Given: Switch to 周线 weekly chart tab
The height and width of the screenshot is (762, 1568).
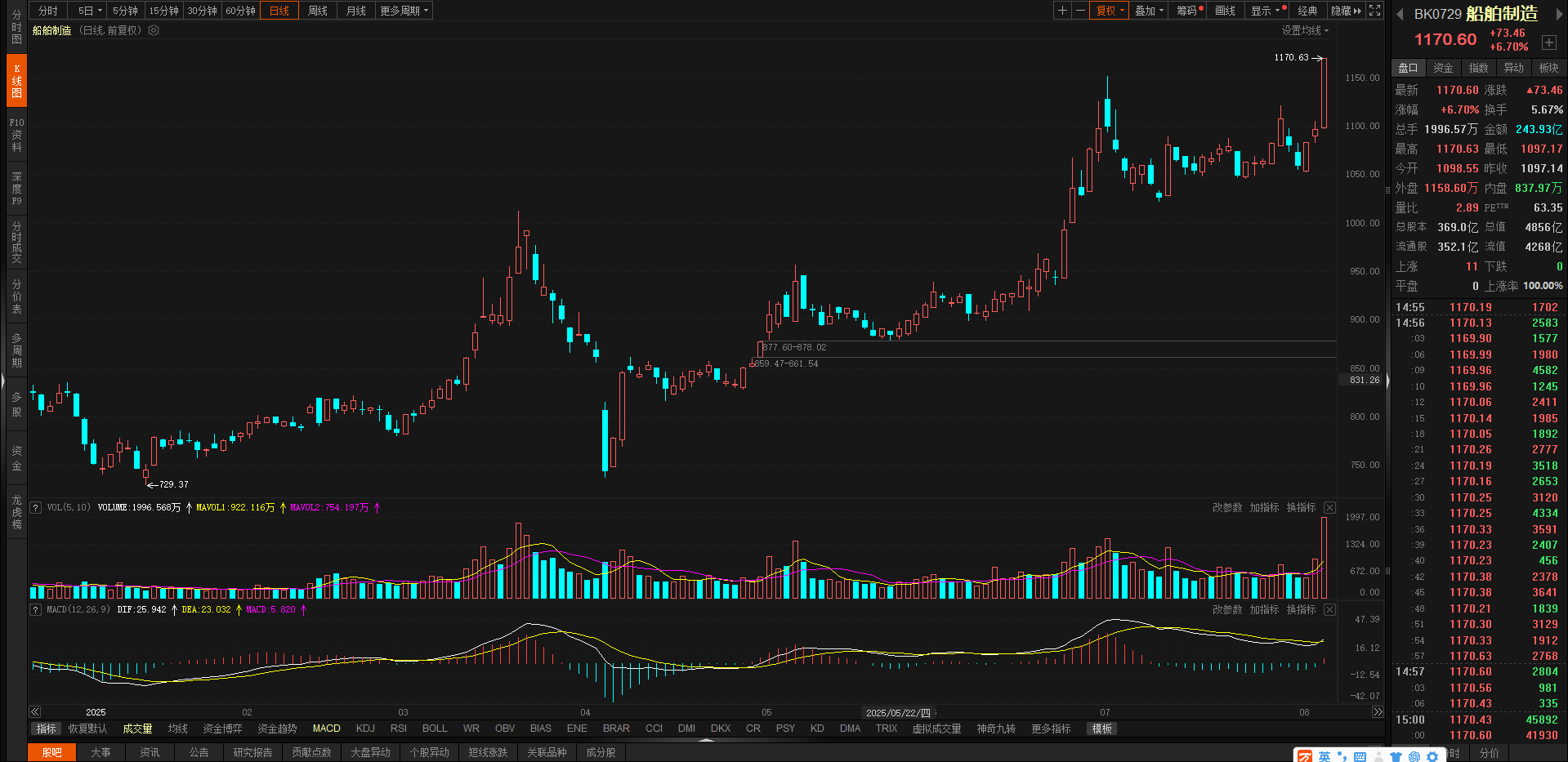Looking at the screenshot, I should tap(318, 11).
